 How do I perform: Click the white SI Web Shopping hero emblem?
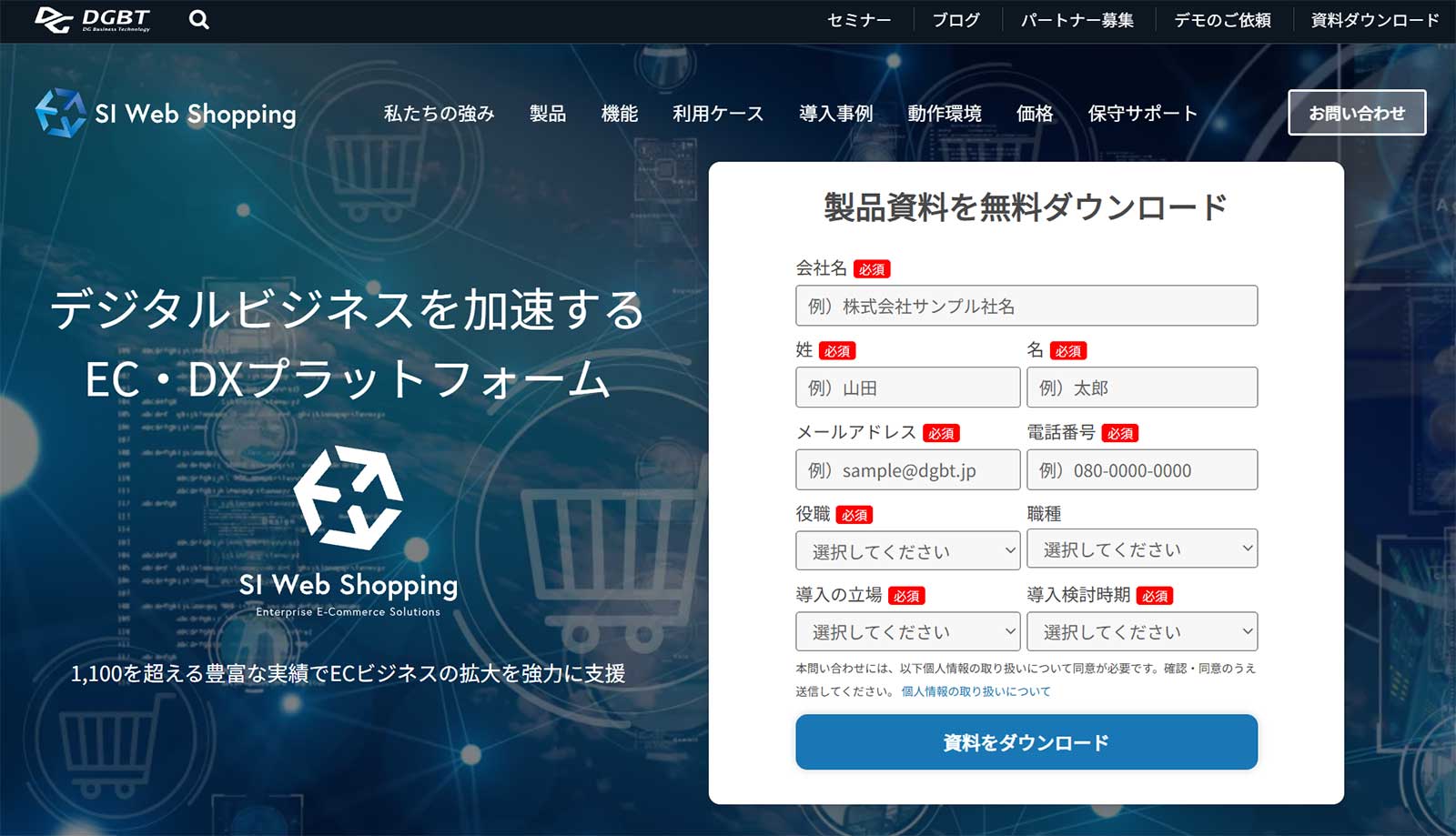click(x=348, y=497)
